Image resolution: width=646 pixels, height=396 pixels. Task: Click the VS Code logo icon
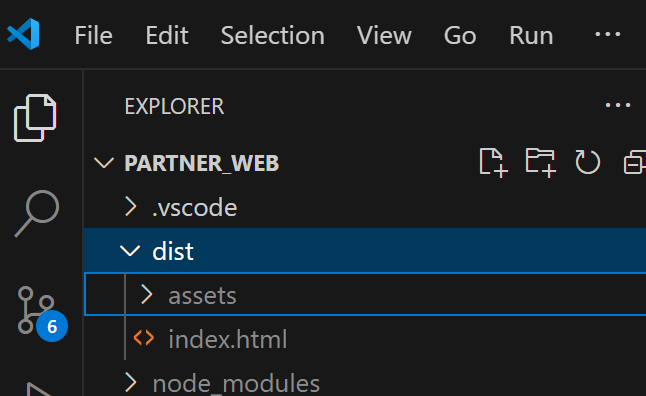(x=23, y=34)
